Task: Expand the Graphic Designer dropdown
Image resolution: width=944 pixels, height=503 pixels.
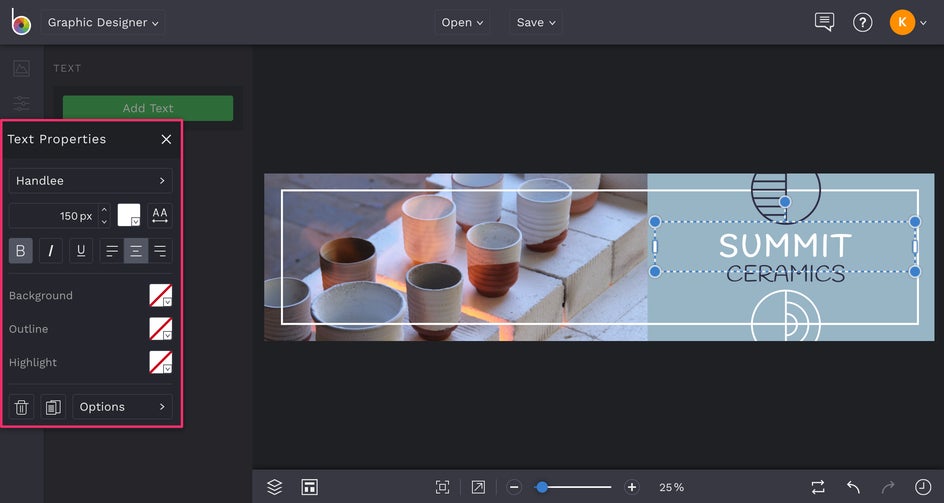Action: pyautogui.click(x=103, y=22)
